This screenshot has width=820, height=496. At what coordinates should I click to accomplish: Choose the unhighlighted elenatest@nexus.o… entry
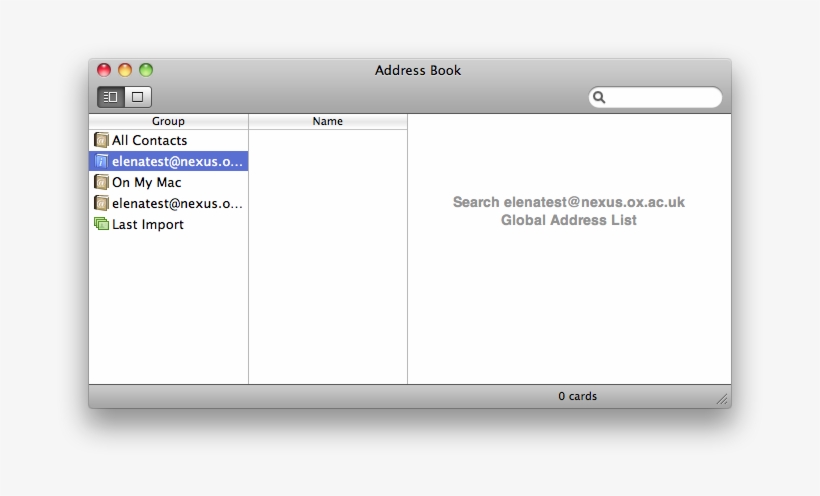(x=177, y=203)
